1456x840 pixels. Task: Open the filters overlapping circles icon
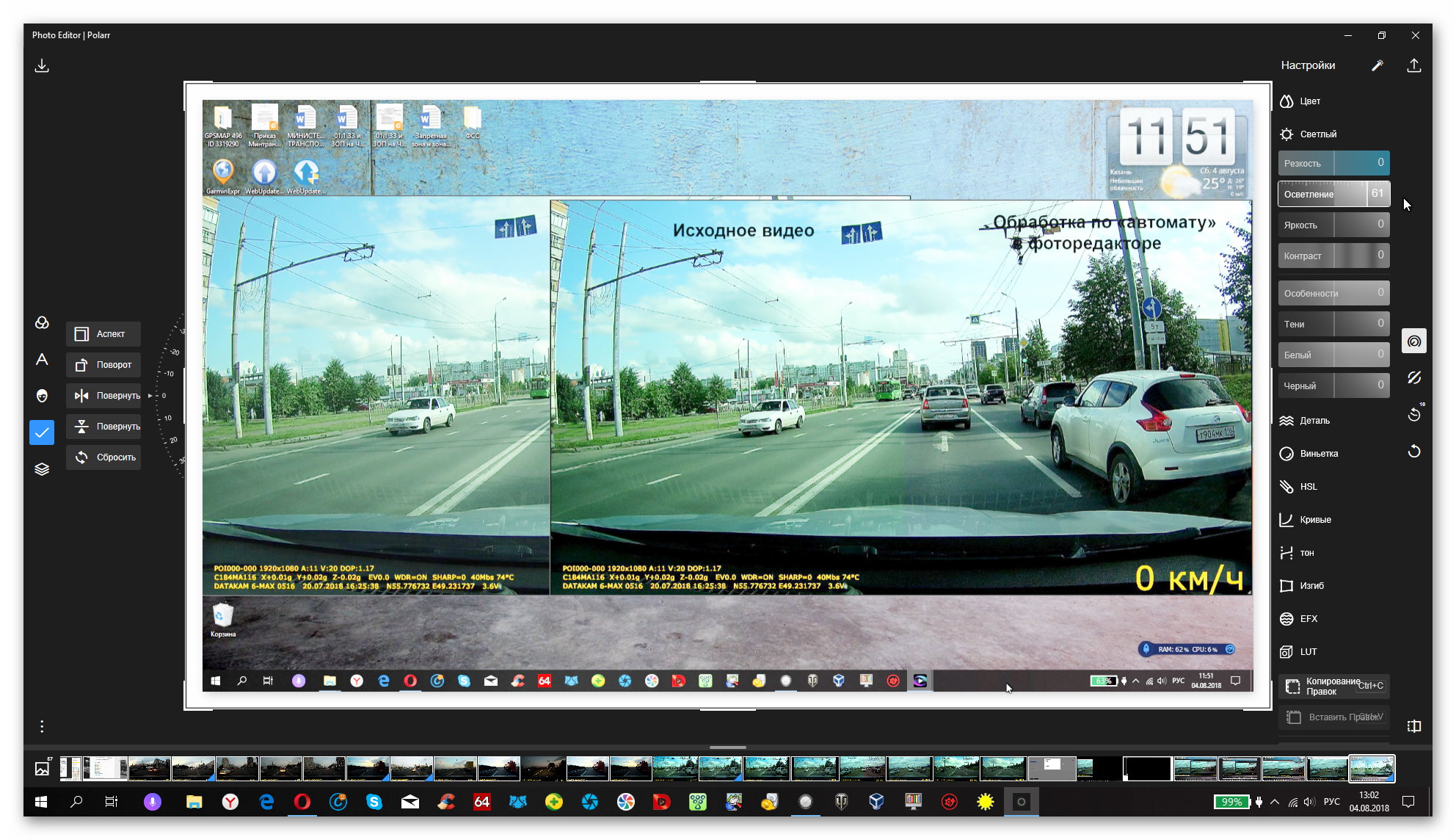coord(42,323)
